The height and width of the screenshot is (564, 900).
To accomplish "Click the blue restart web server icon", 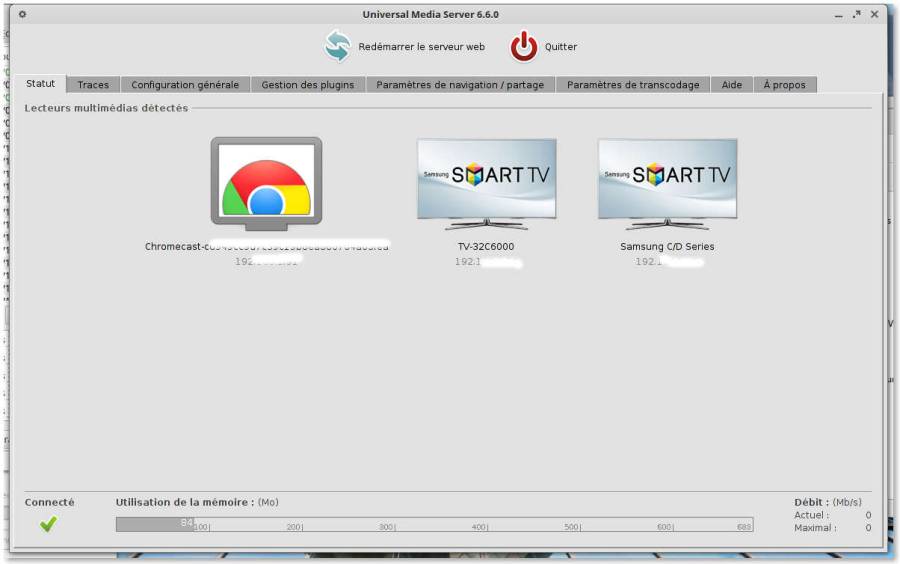I will [x=337, y=46].
